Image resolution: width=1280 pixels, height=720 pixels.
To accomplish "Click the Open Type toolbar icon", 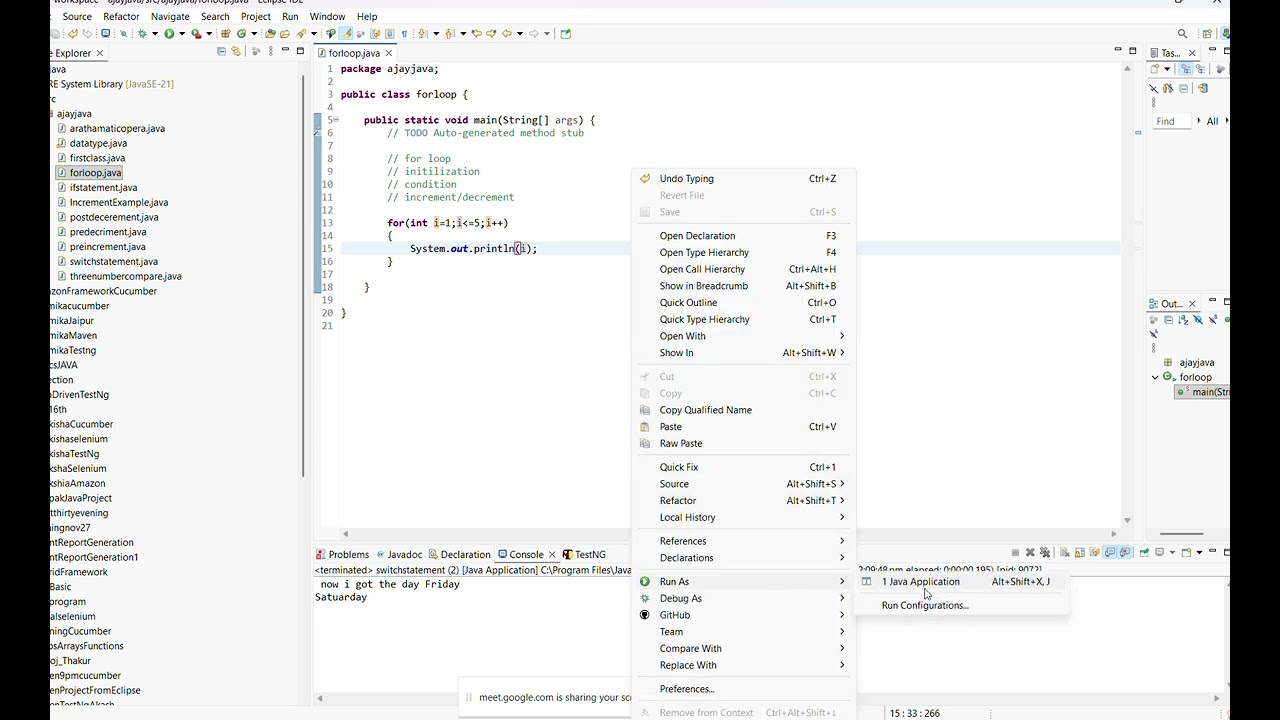I will click(x=271, y=33).
